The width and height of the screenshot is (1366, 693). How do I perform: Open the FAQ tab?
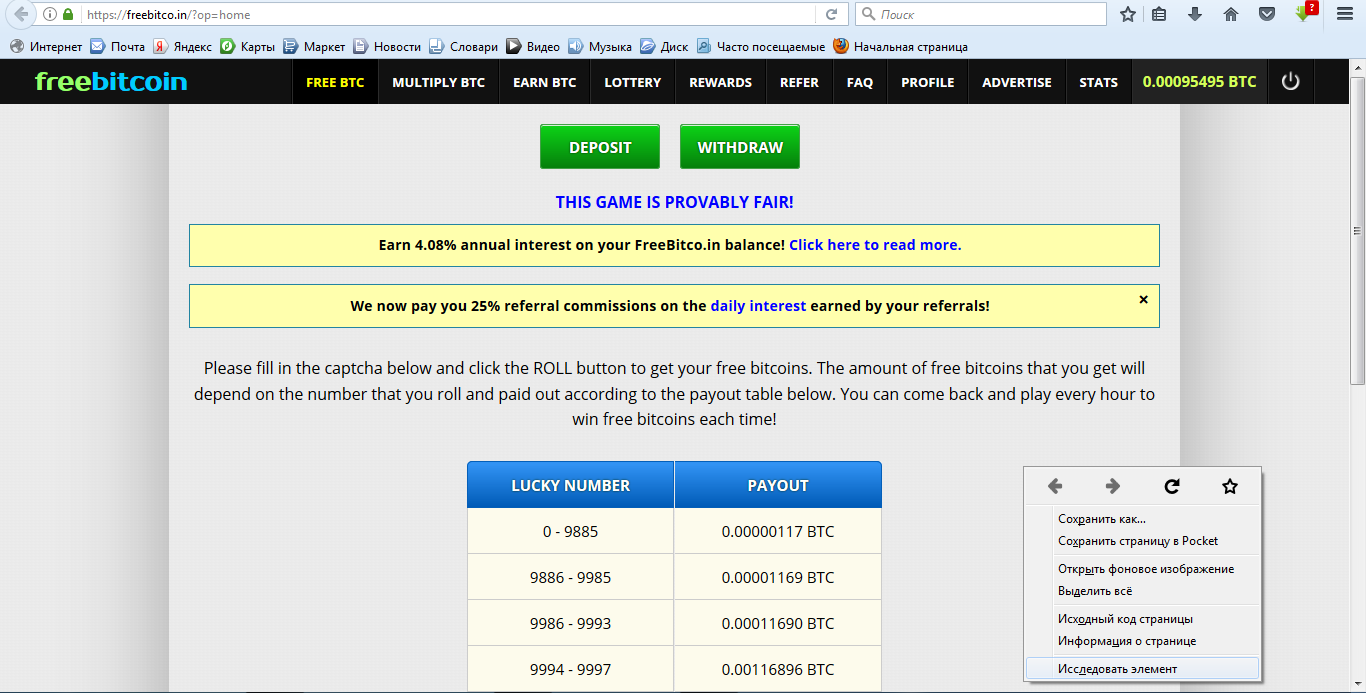859,82
